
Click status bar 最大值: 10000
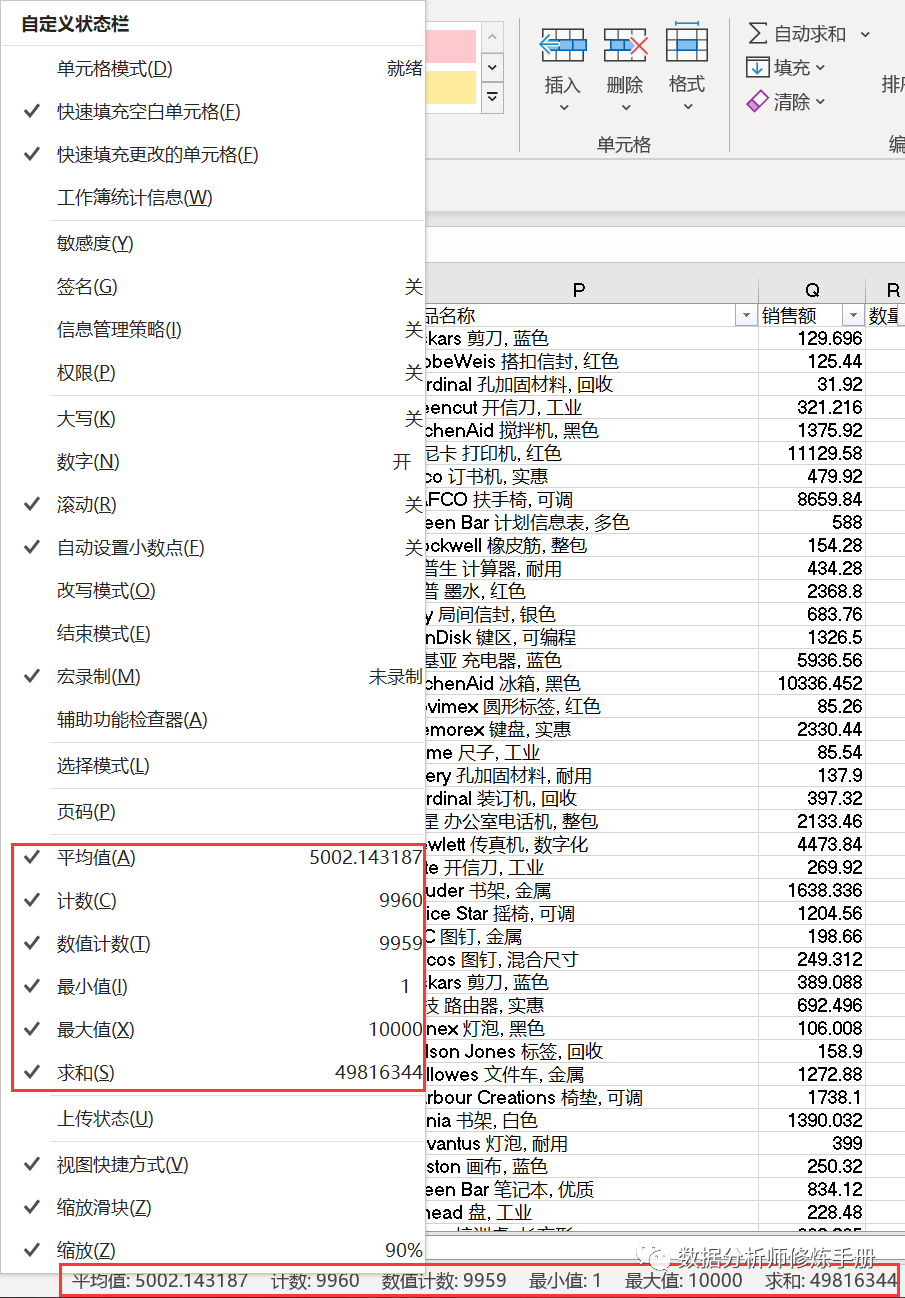684,1281
